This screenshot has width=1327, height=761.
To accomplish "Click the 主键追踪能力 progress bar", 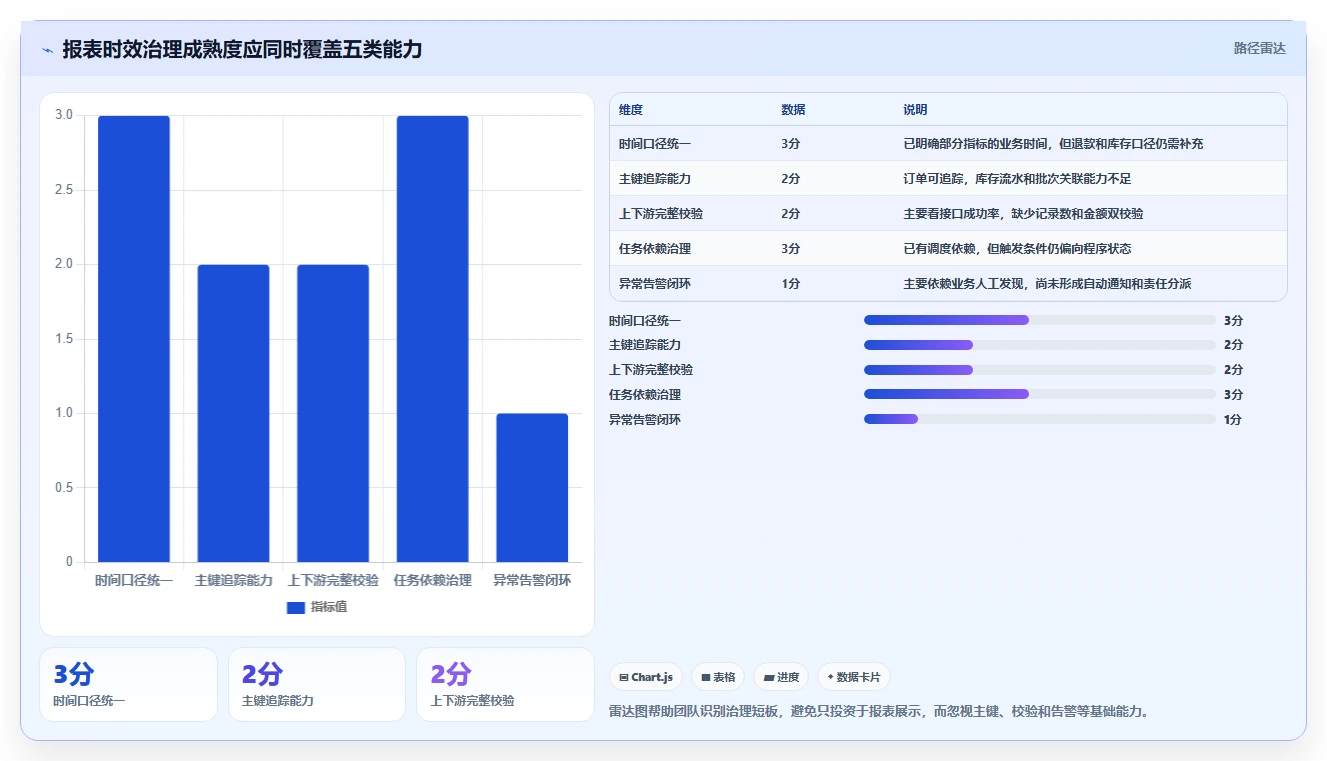I will click(1040, 345).
